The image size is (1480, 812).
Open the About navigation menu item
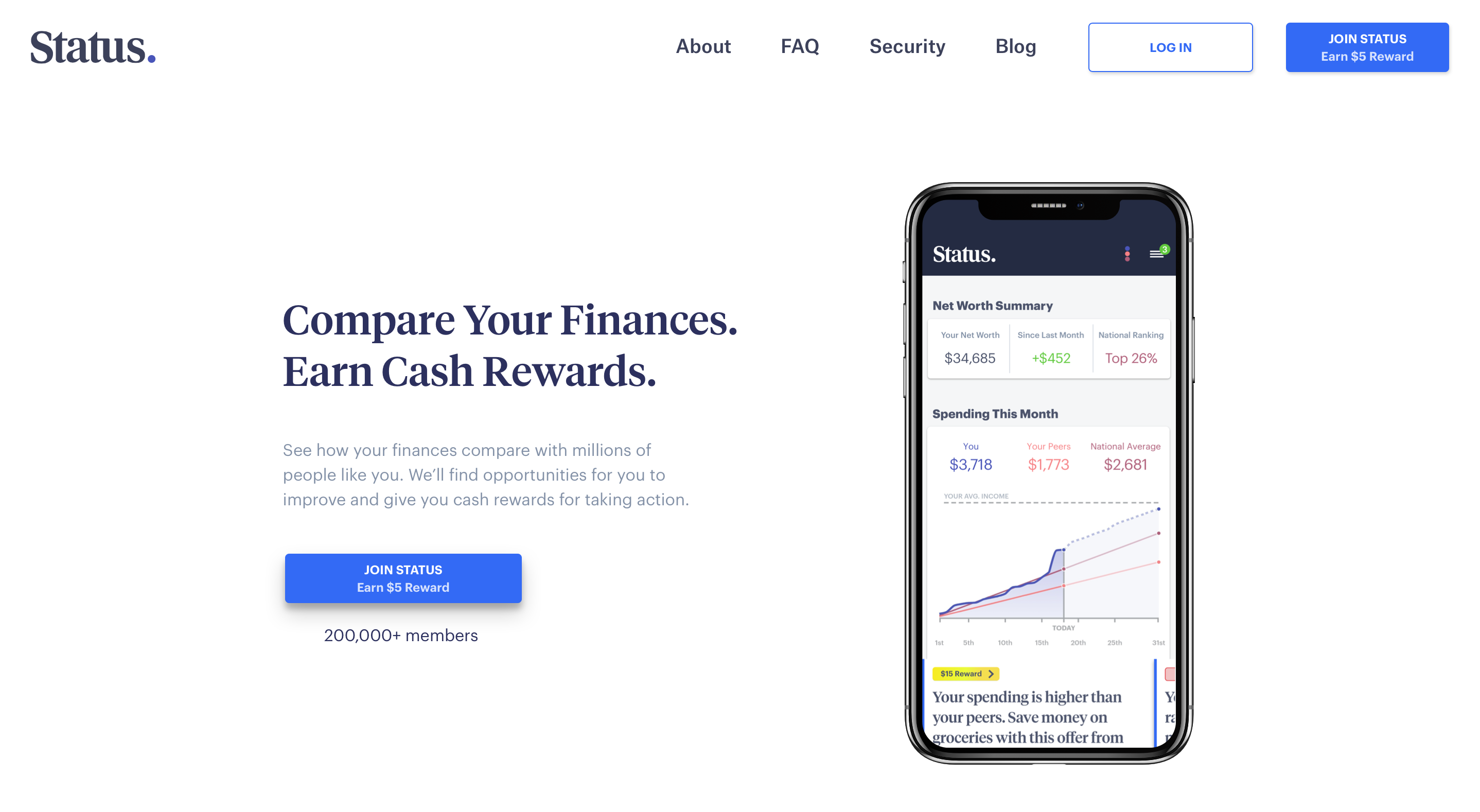[703, 47]
